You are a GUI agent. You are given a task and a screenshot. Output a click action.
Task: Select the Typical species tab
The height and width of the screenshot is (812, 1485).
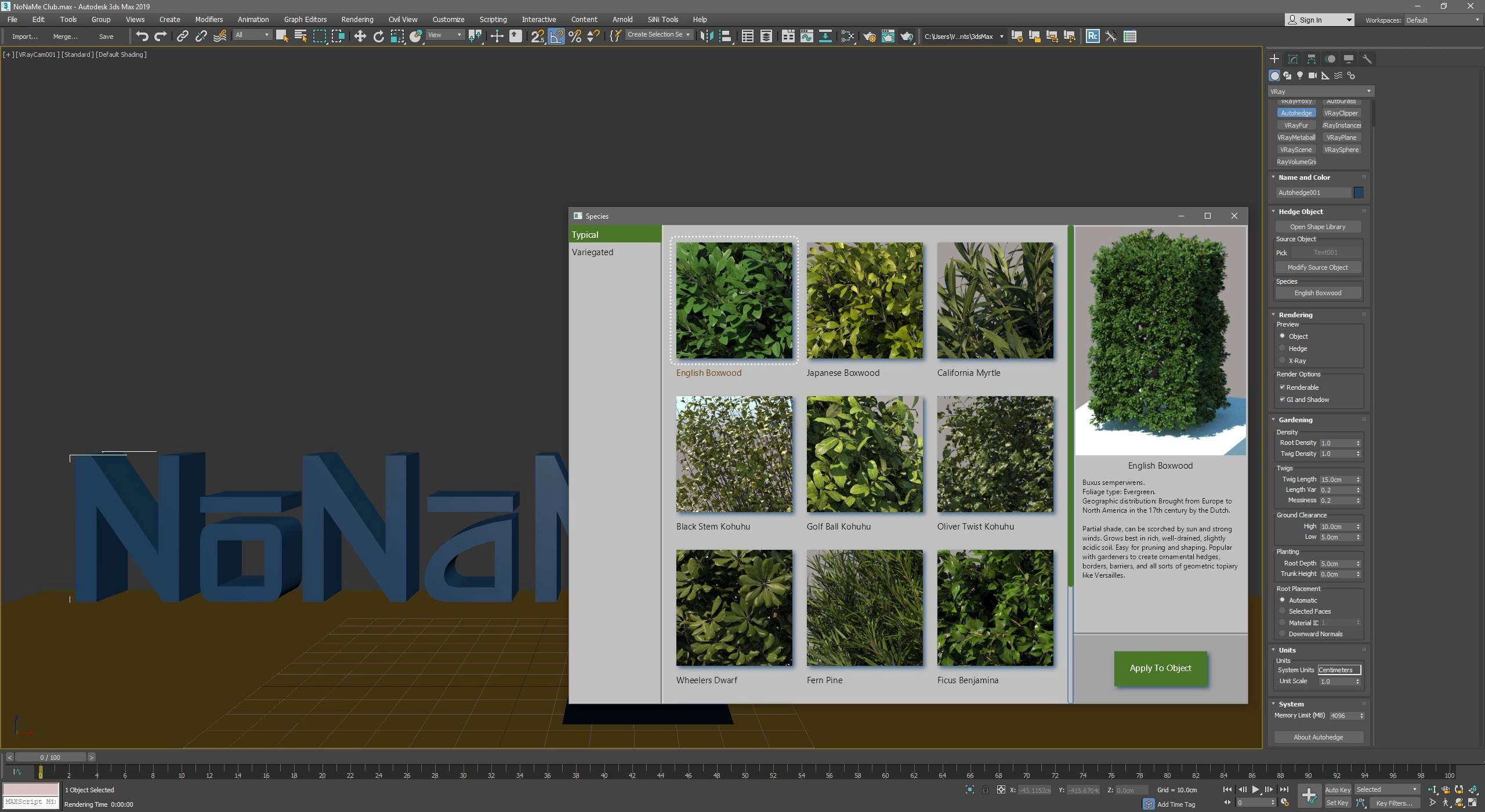pyautogui.click(x=615, y=234)
